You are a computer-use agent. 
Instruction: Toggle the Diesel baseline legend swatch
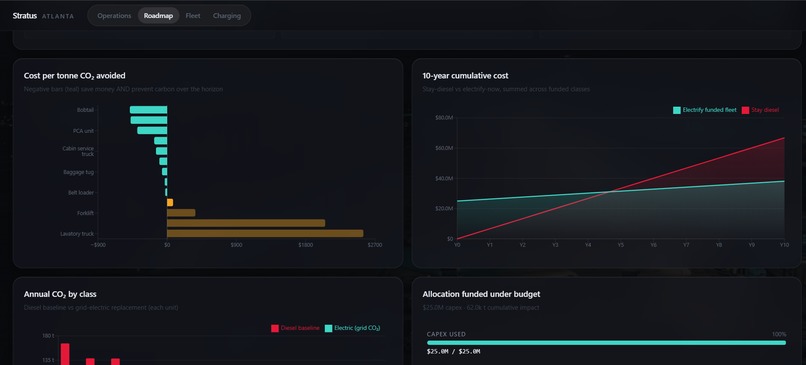(x=275, y=328)
